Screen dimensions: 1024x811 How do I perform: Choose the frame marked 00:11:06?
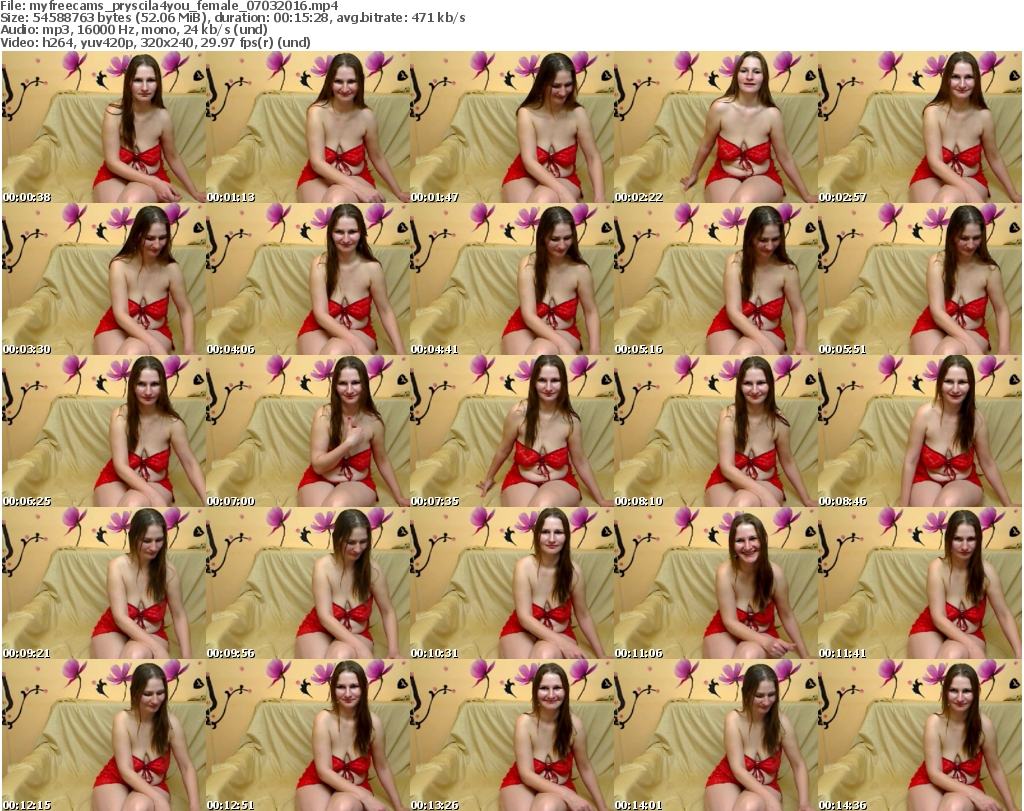(x=715, y=584)
